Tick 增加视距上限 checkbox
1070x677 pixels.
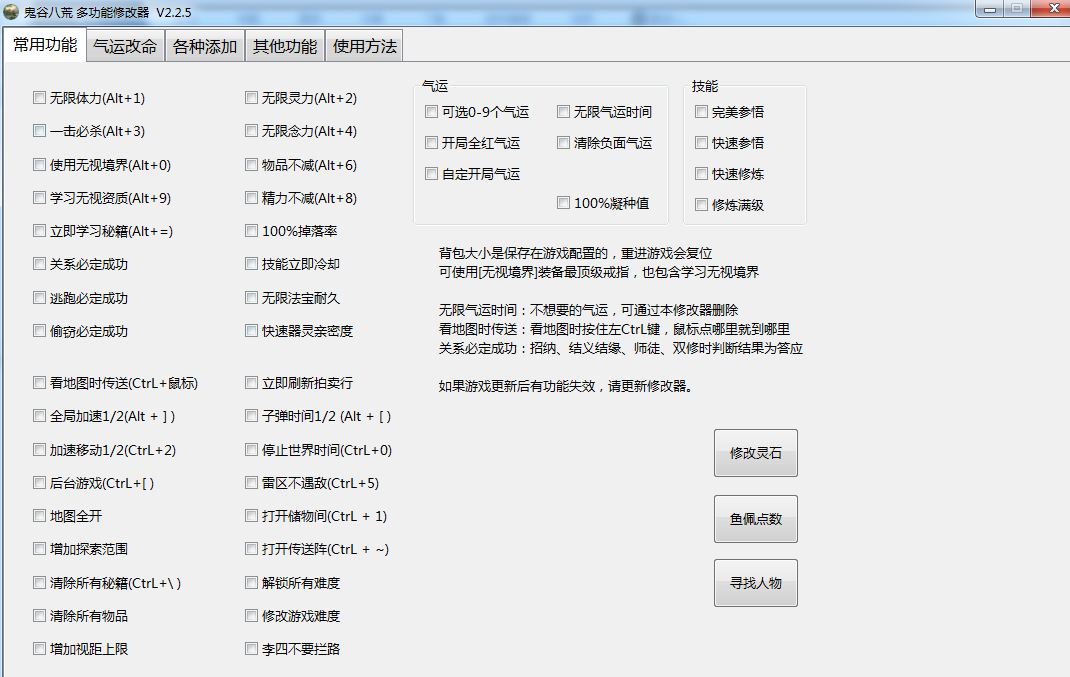(40, 649)
